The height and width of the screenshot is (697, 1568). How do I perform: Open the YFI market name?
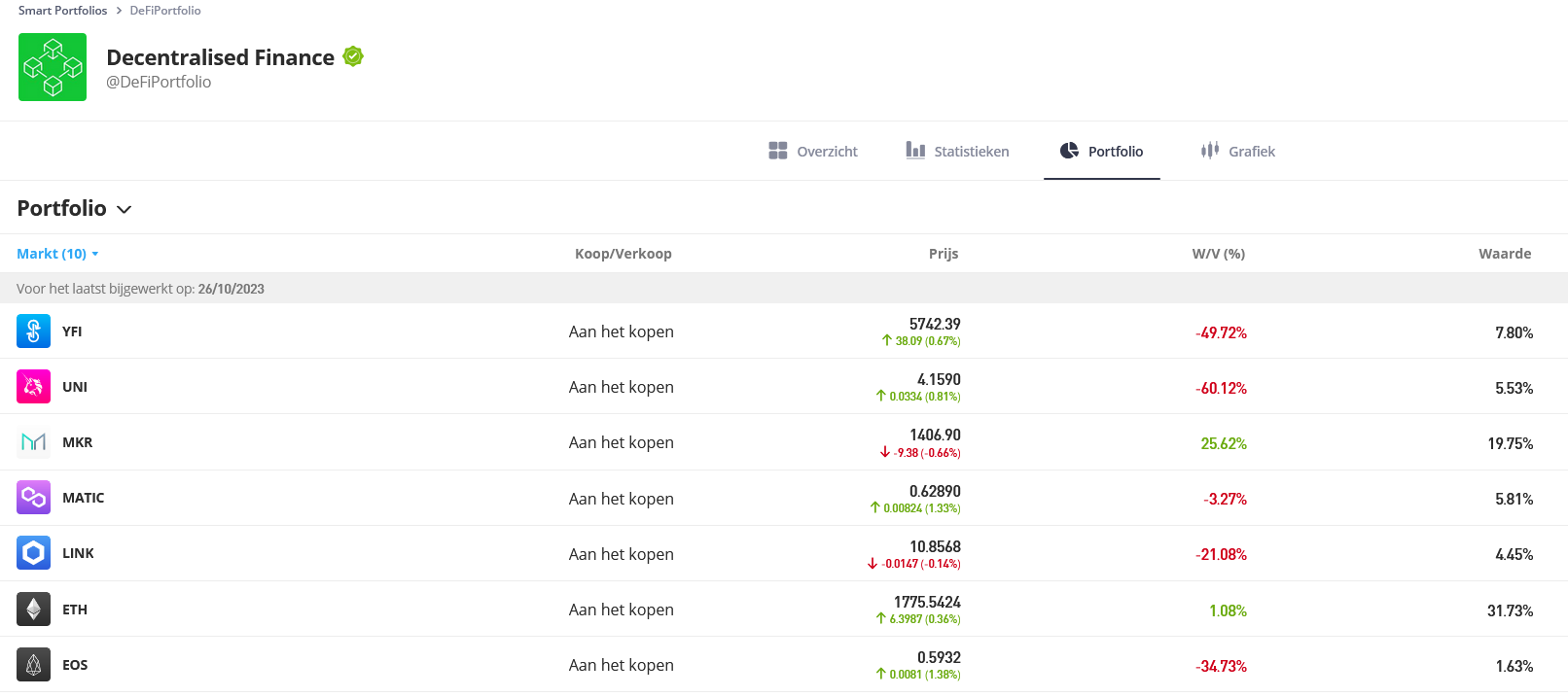[72, 331]
